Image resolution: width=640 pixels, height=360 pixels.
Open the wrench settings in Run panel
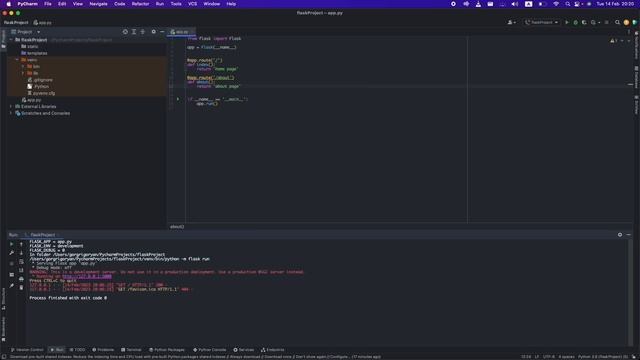pyautogui.click(x=11, y=253)
